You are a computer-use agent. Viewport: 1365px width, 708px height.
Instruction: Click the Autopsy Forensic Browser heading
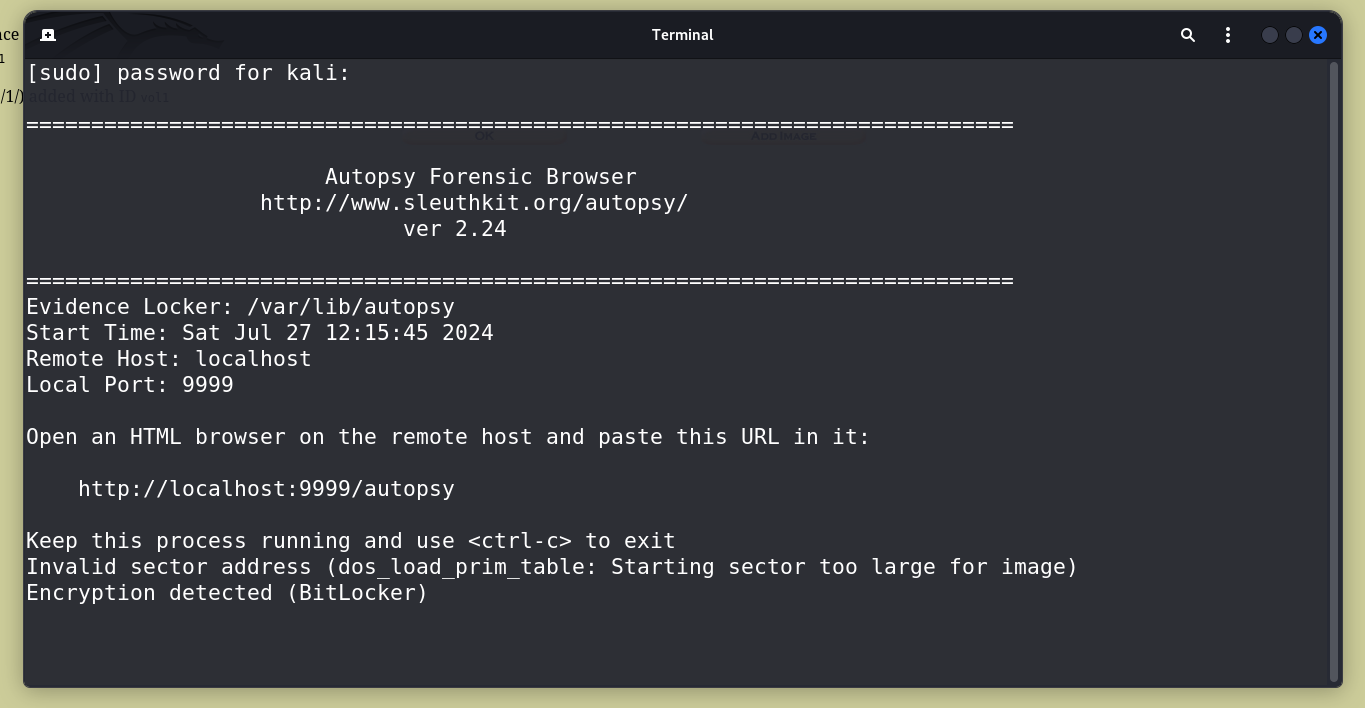tap(481, 177)
